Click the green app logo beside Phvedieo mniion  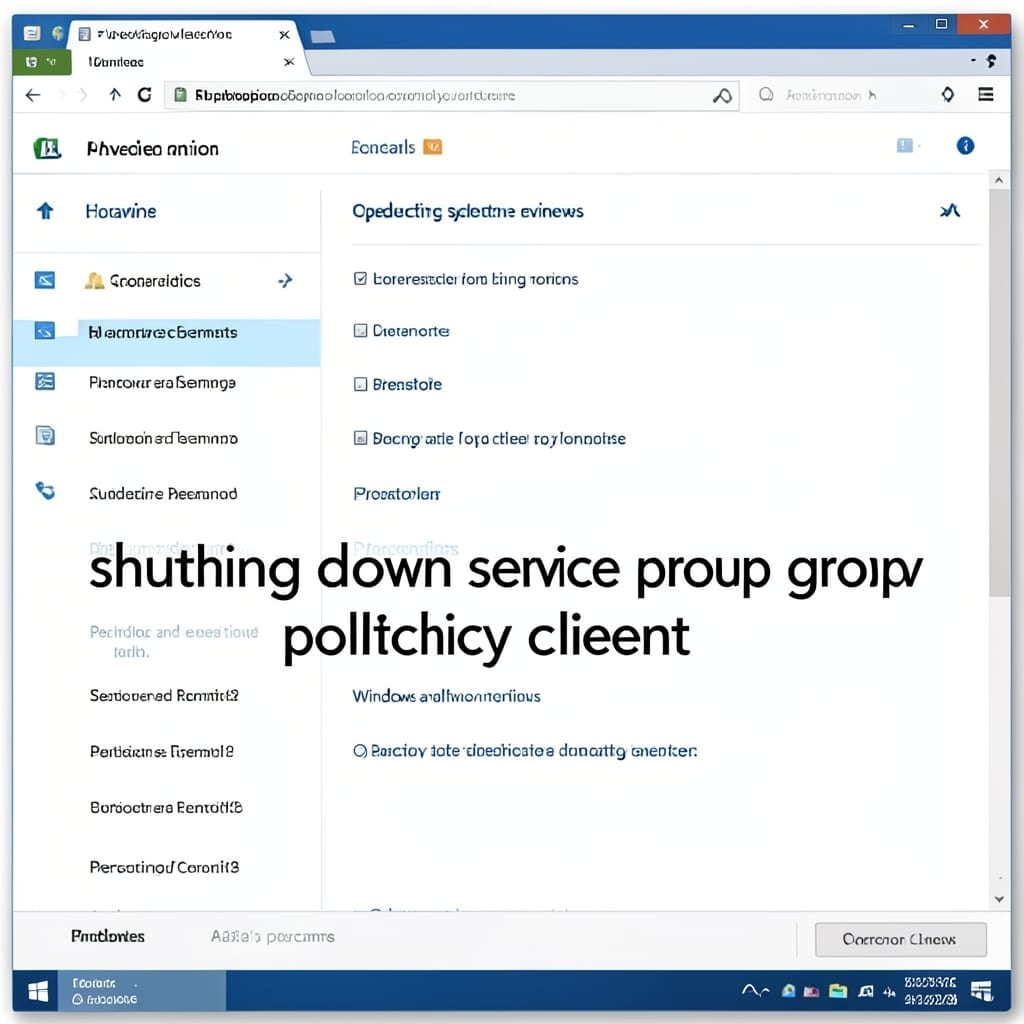[x=47, y=148]
